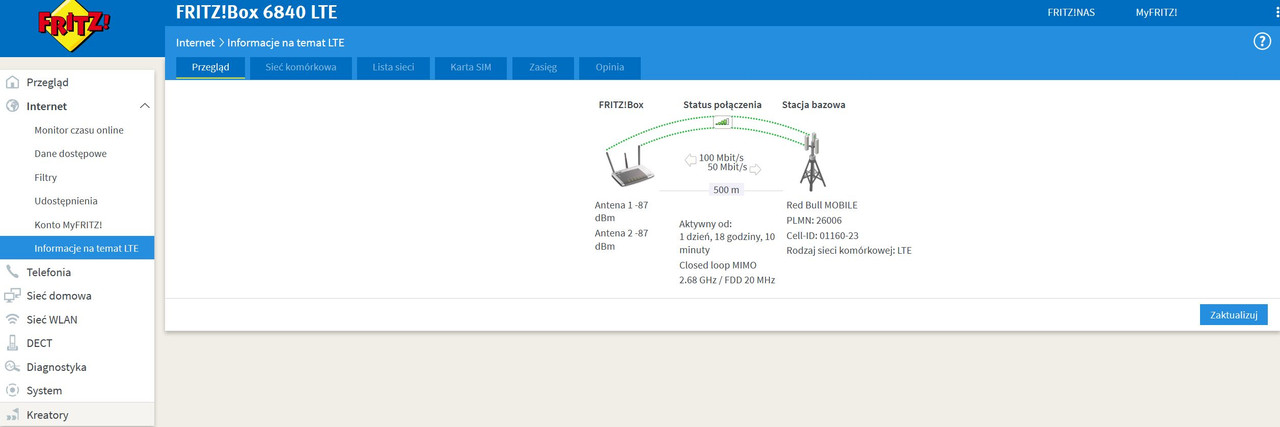The width and height of the screenshot is (1280, 427).
Task: Open the Karta SIM tab
Action: click(470, 68)
